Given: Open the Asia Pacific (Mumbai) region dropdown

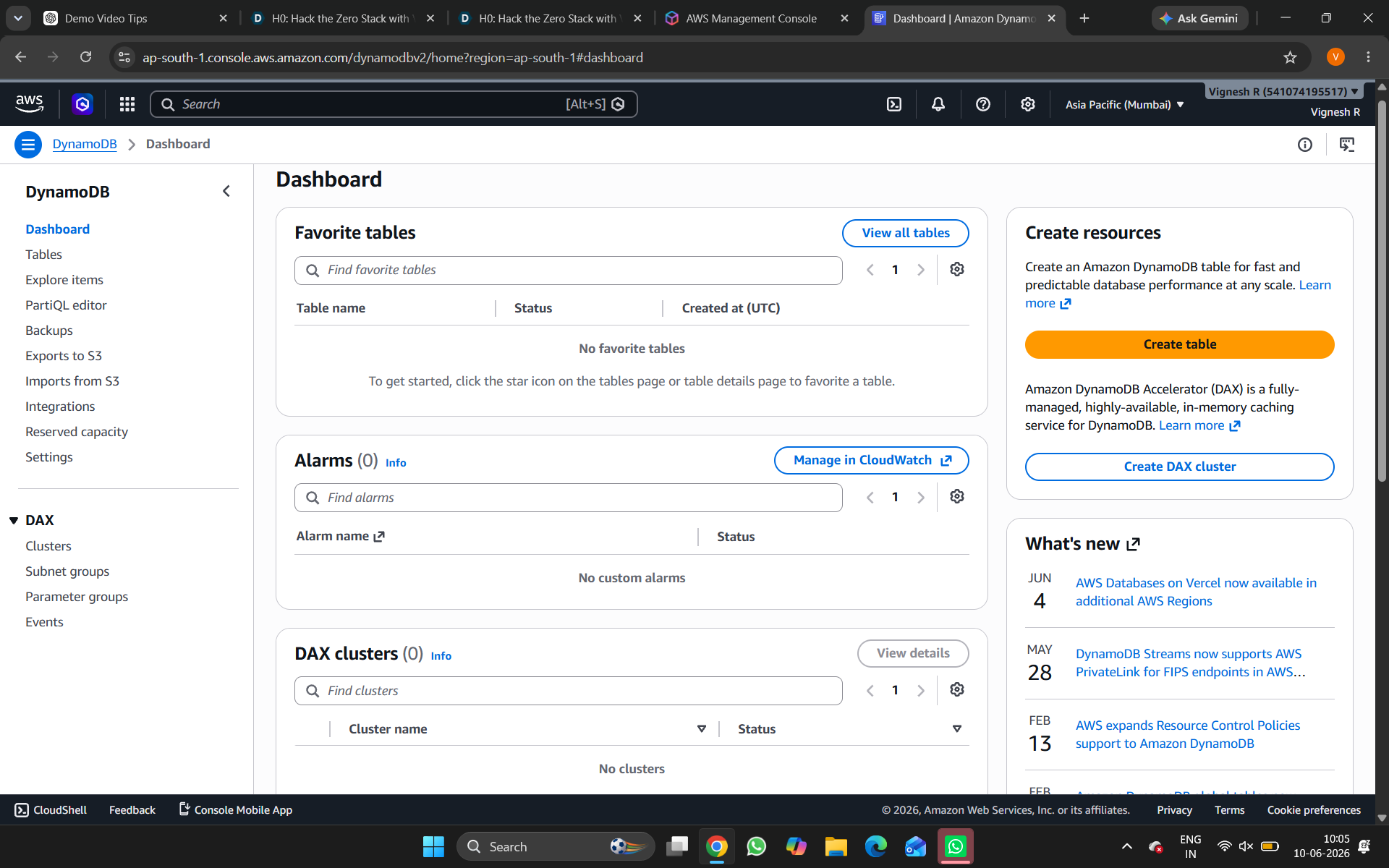Looking at the screenshot, I should coord(1124,105).
